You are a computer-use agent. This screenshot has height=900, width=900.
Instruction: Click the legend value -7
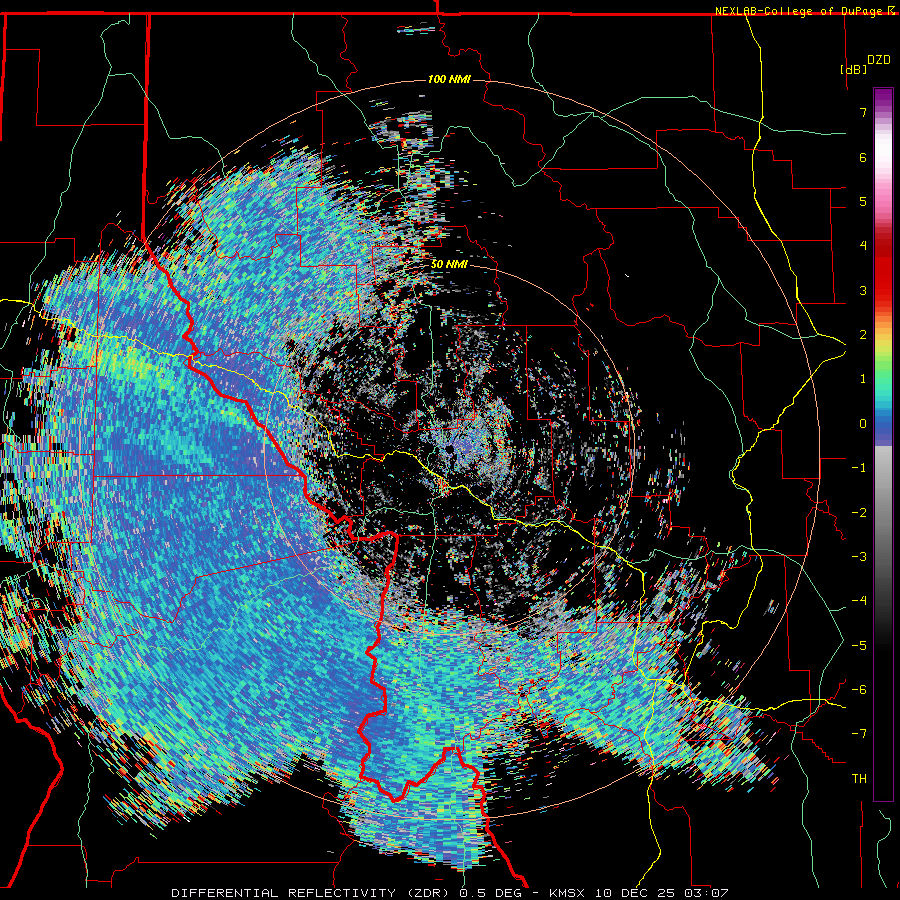pos(859,734)
